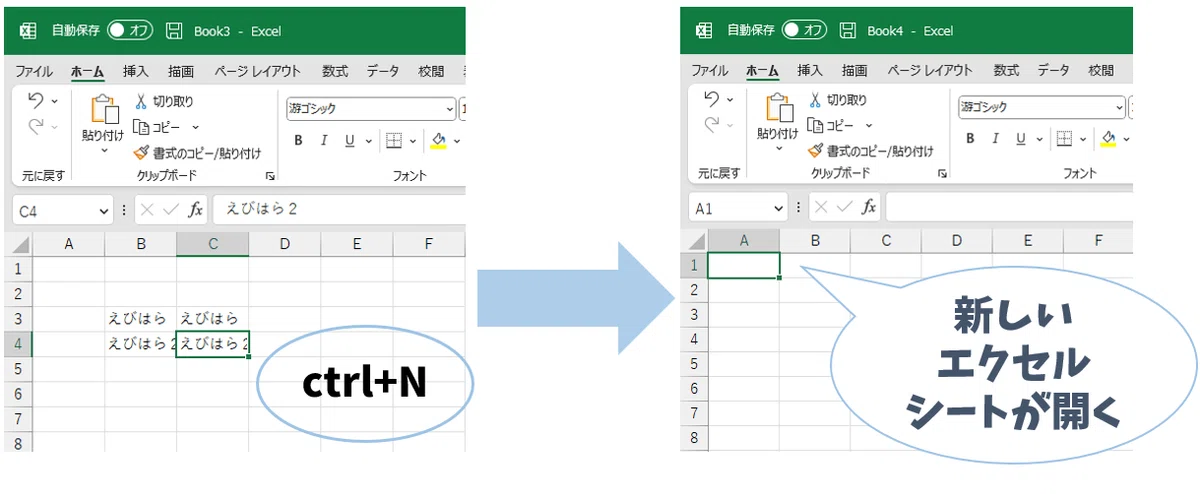Click コピー button in Book3
This screenshot has height=494, width=1200.
coord(159,128)
